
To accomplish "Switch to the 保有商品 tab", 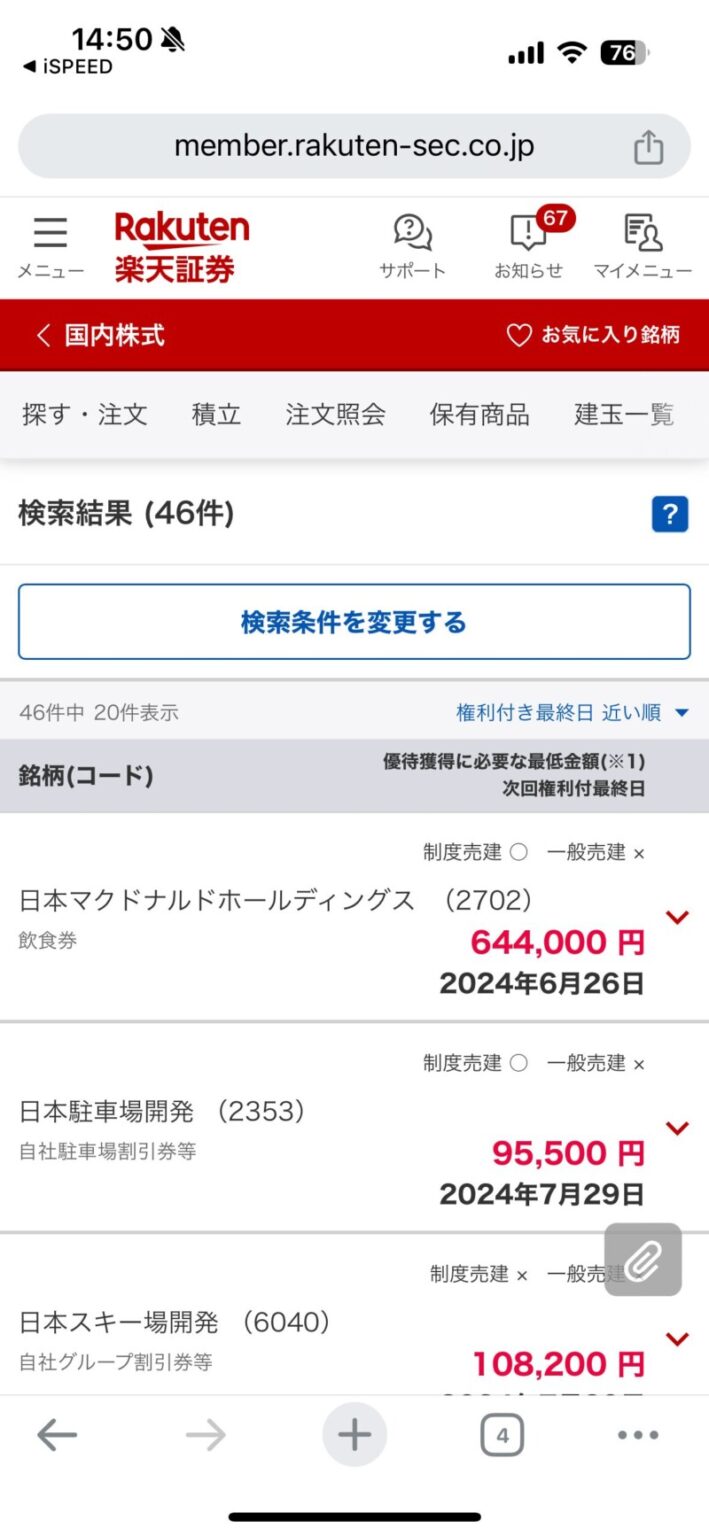I will 480,415.
